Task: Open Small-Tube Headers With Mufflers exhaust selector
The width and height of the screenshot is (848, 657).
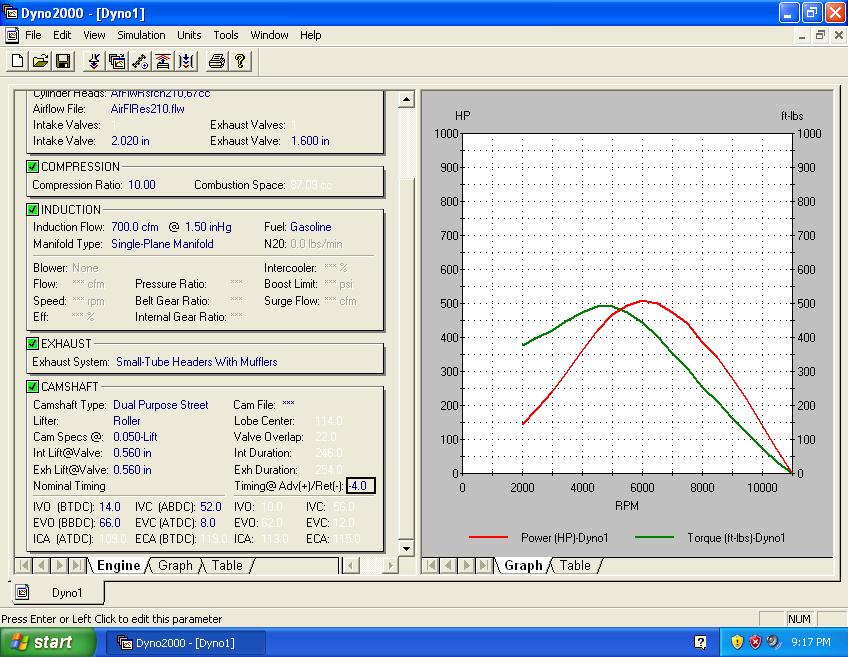Action: [196, 362]
